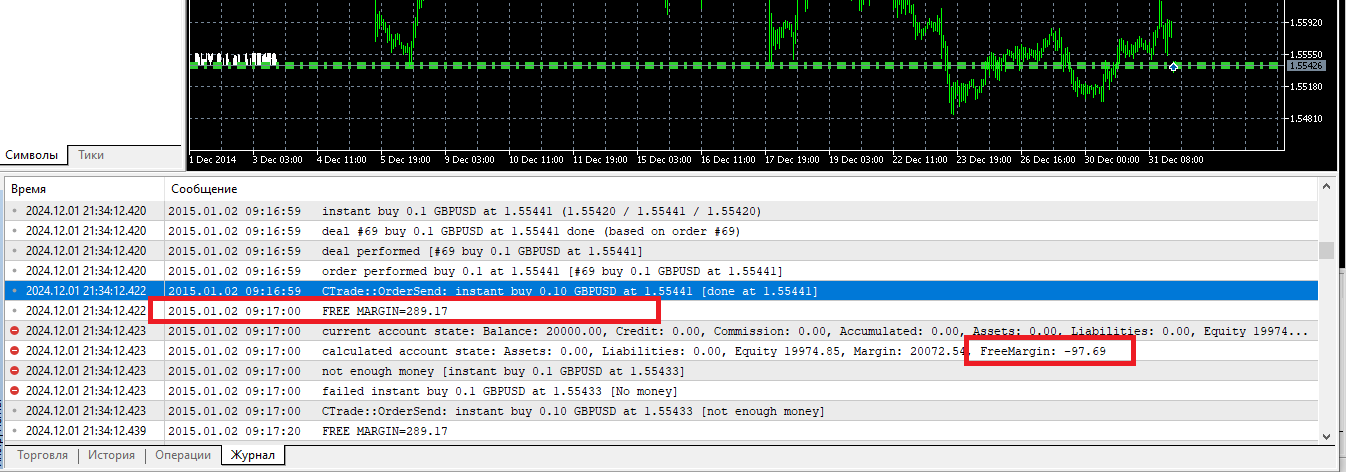Click the highlighted '[done at 1.55441]' log row
Screen dimensions: 1346x472
click(661, 291)
